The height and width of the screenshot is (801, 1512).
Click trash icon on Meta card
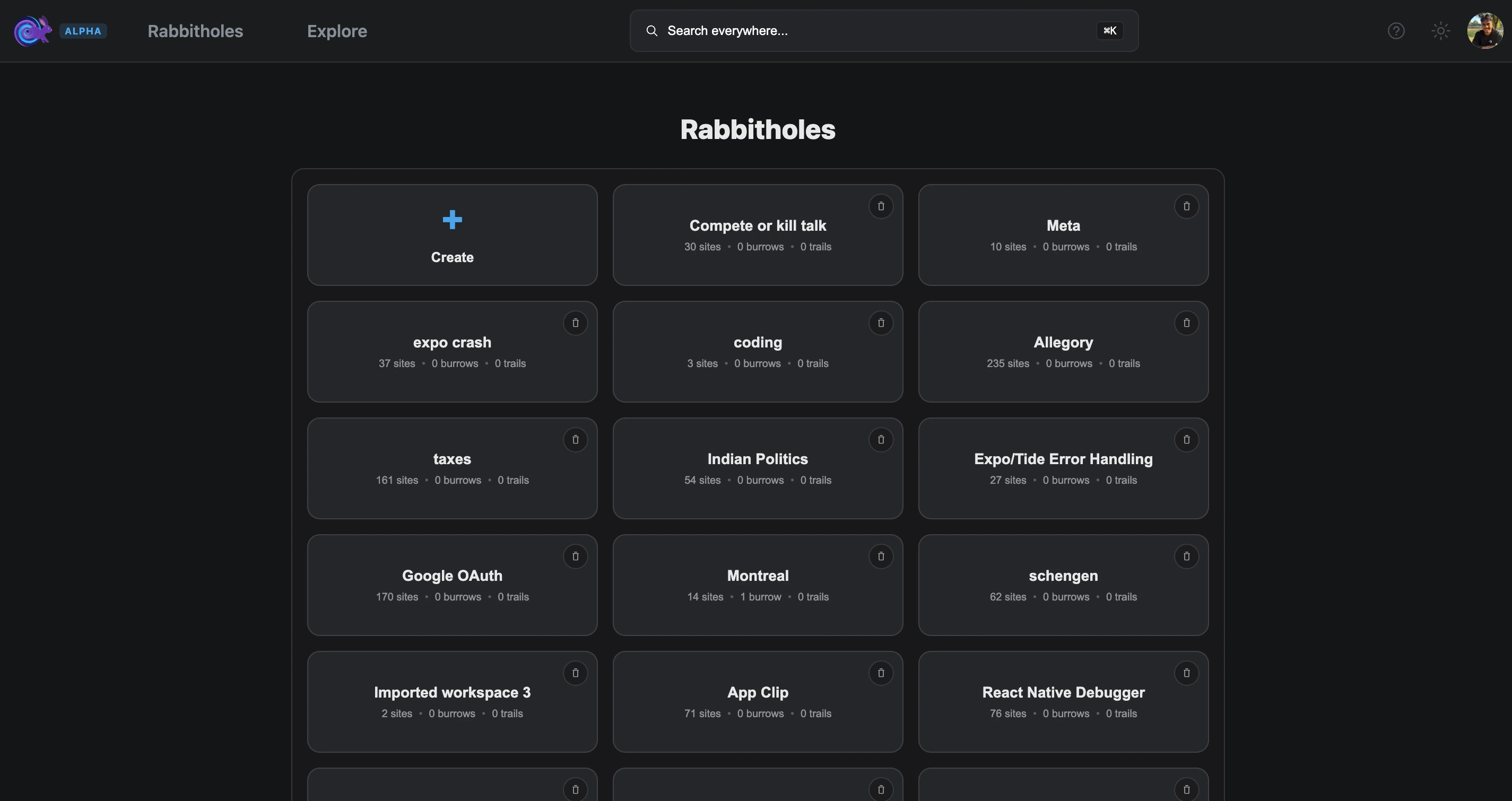point(1186,206)
